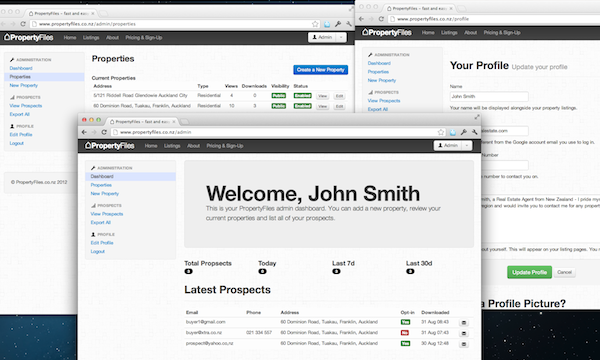Image resolution: width=600 pixels, height=360 pixels.
Task: Open About in front dashboard navbar
Action: [193, 146]
